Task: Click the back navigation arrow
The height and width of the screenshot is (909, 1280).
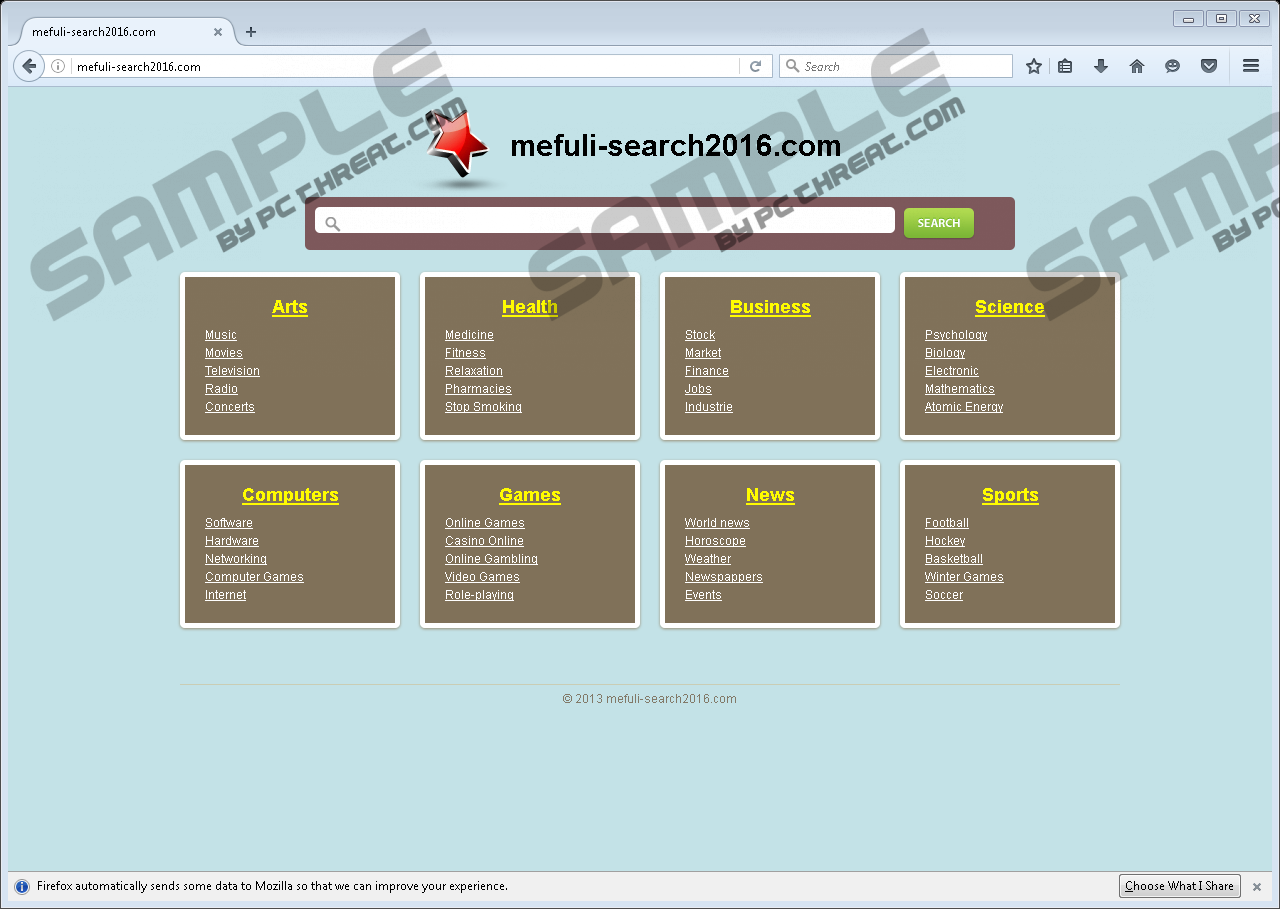Action: point(29,66)
